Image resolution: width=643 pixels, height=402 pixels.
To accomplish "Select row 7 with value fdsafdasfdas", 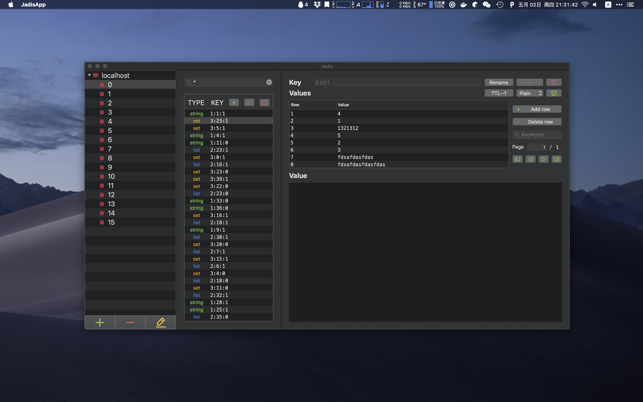I will pos(399,157).
